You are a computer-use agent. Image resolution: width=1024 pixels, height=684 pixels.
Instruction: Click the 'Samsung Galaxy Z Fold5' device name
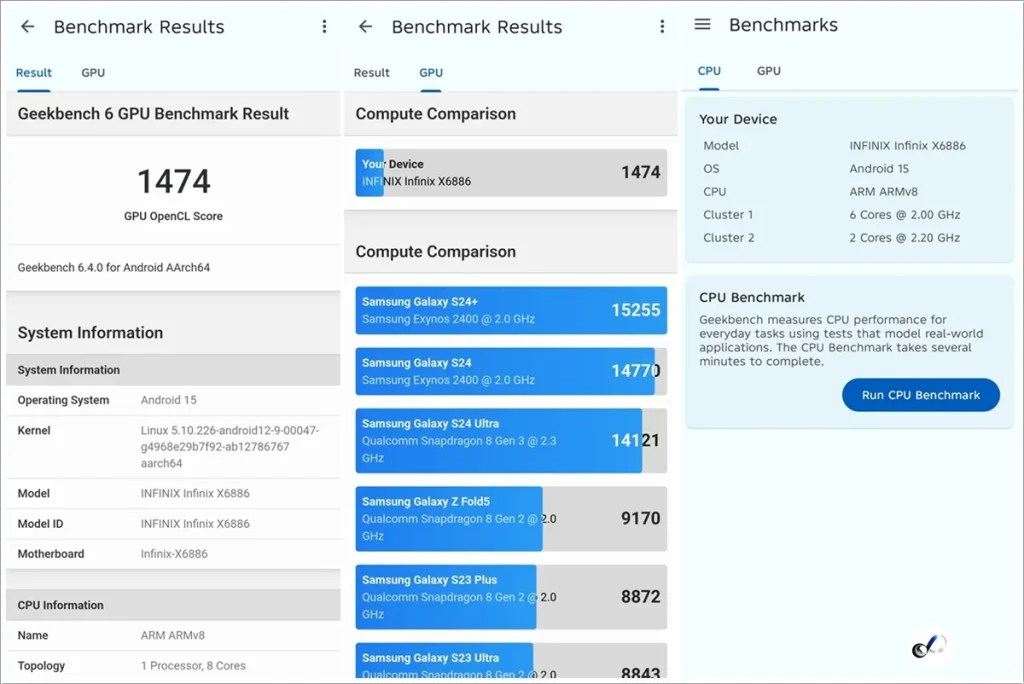click(426, 502)
